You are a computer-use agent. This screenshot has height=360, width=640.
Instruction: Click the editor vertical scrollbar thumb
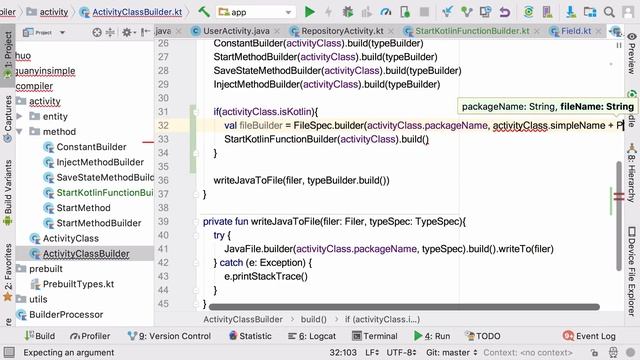(x=619, y=216)
